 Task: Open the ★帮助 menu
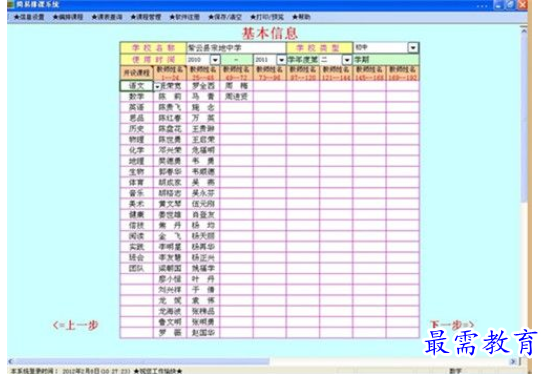(x=301, y=17)
